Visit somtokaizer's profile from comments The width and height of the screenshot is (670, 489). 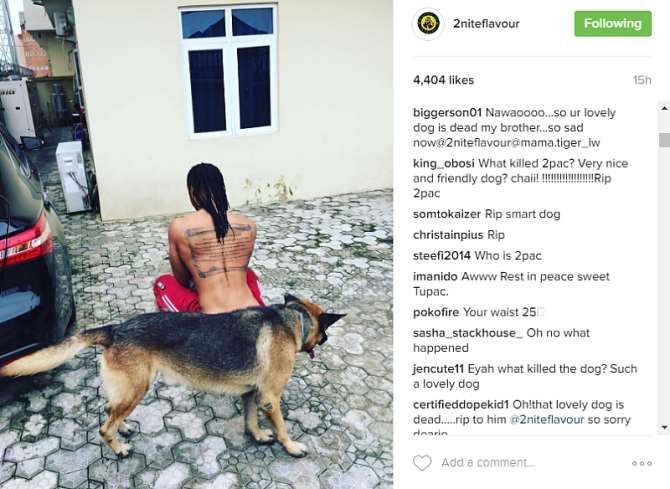pyautogui.click(x=447, y=214)
